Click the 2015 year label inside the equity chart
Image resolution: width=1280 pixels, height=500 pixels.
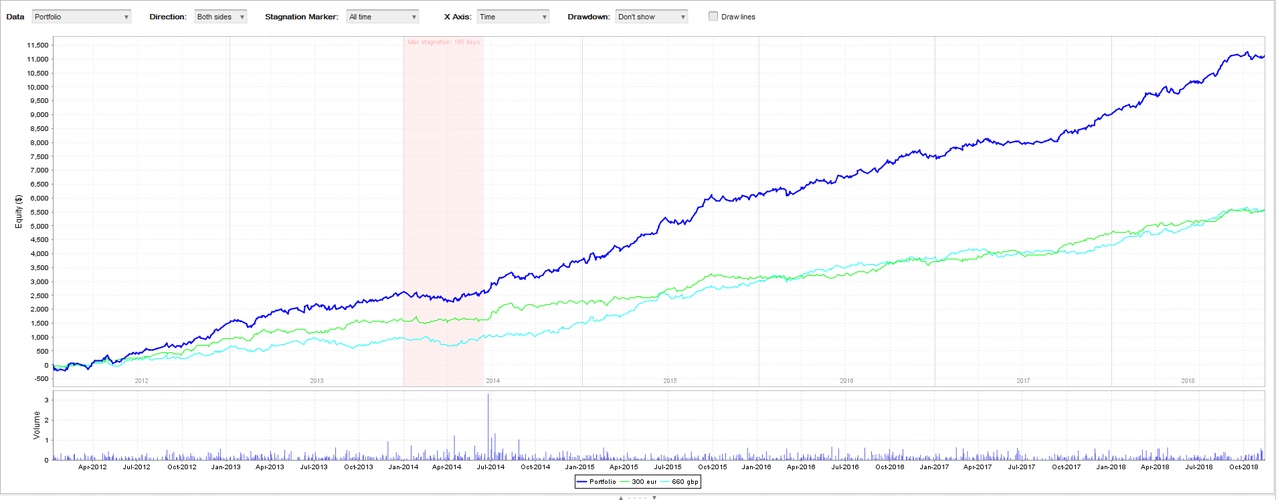(x=670, y=380)
